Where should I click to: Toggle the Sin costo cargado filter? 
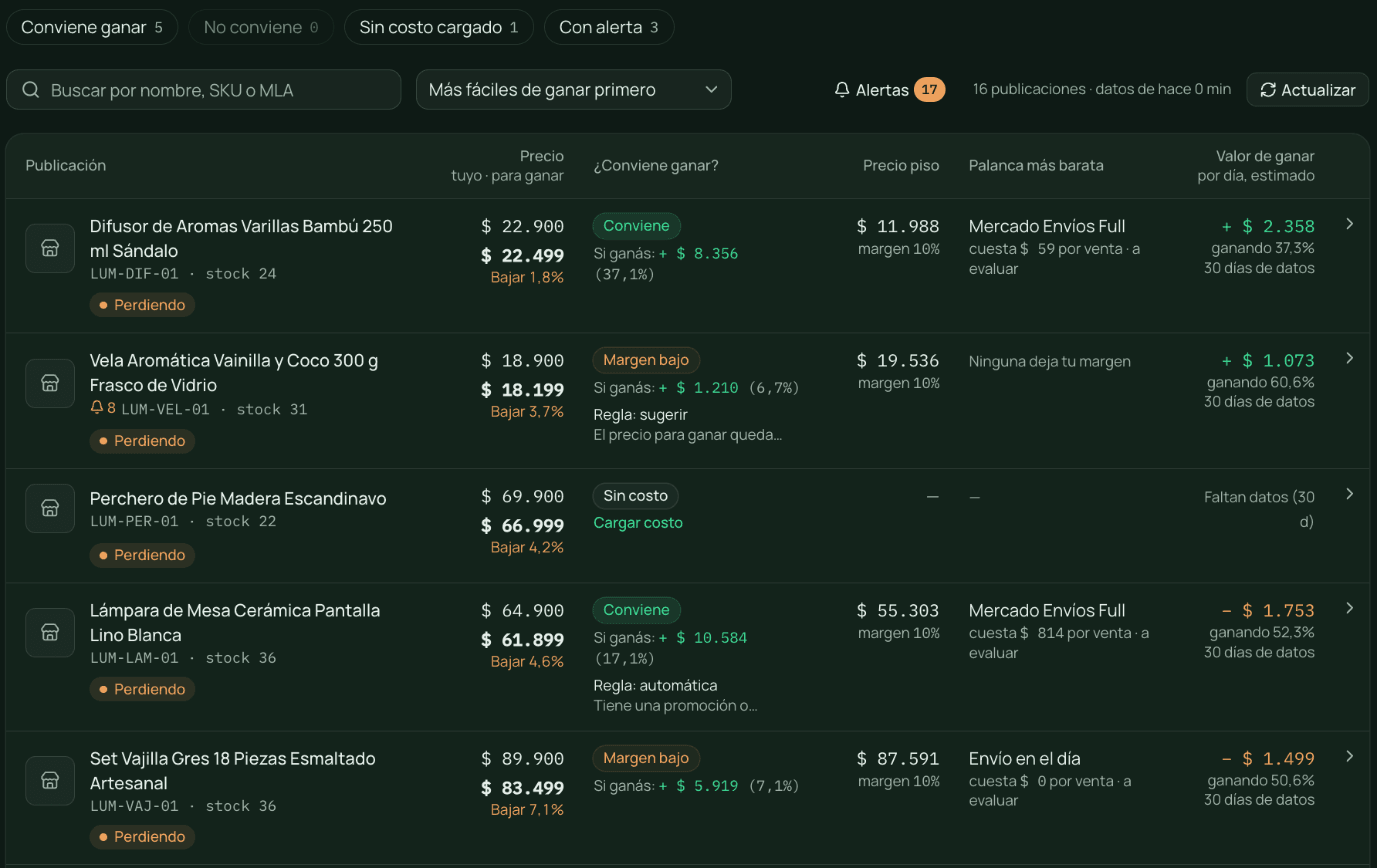[438, 27]
